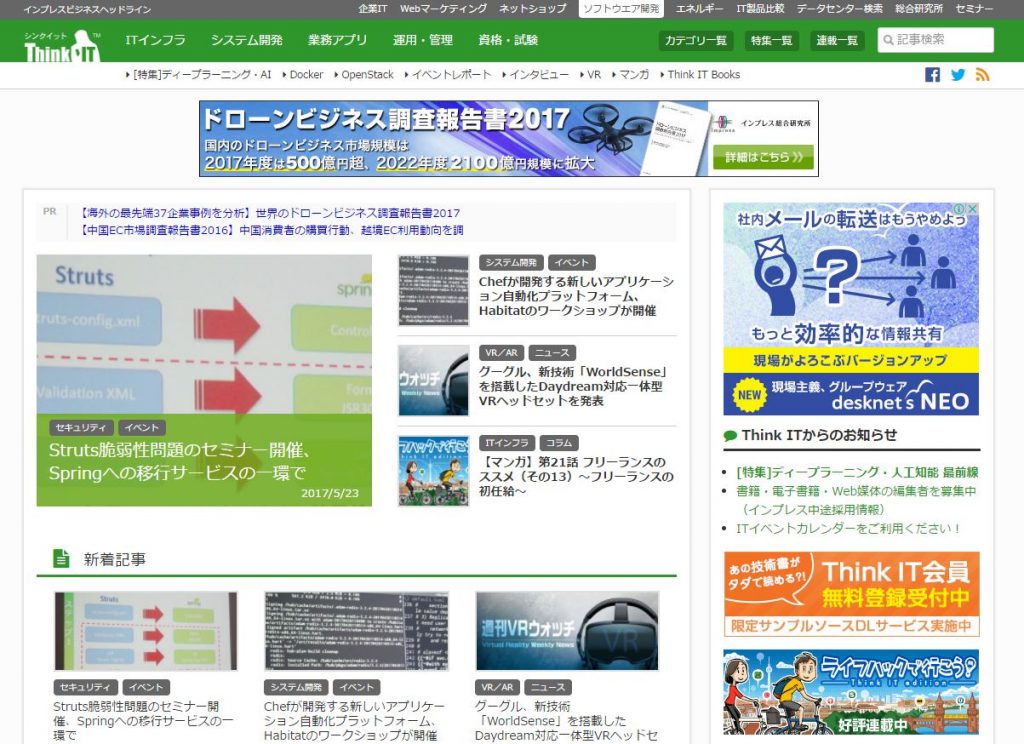
Task: Open PR link 世界のドローンビジネス調査報告書2017
Action: (x=270, y=213)
